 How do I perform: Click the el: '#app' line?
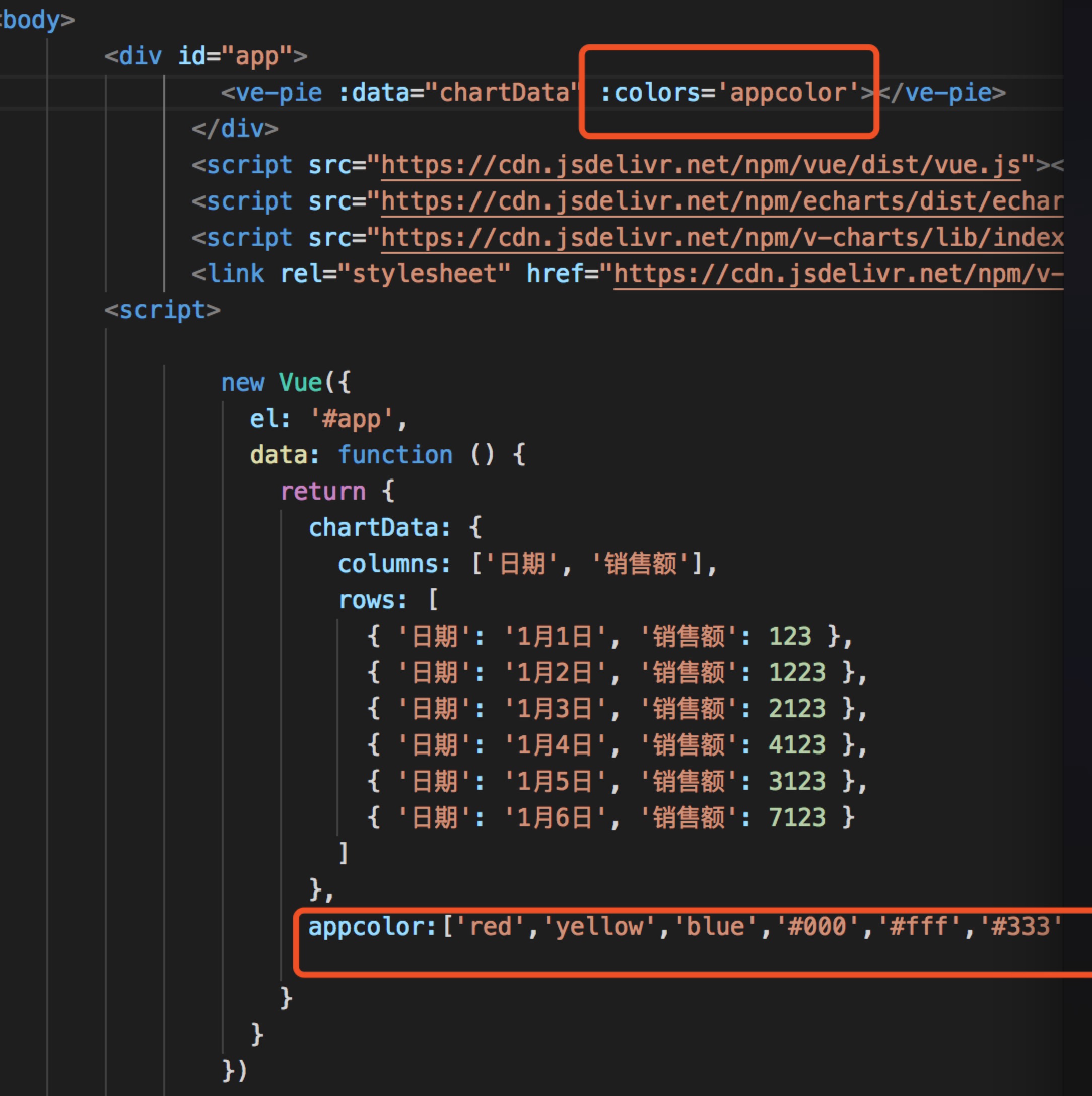point(328,419)
